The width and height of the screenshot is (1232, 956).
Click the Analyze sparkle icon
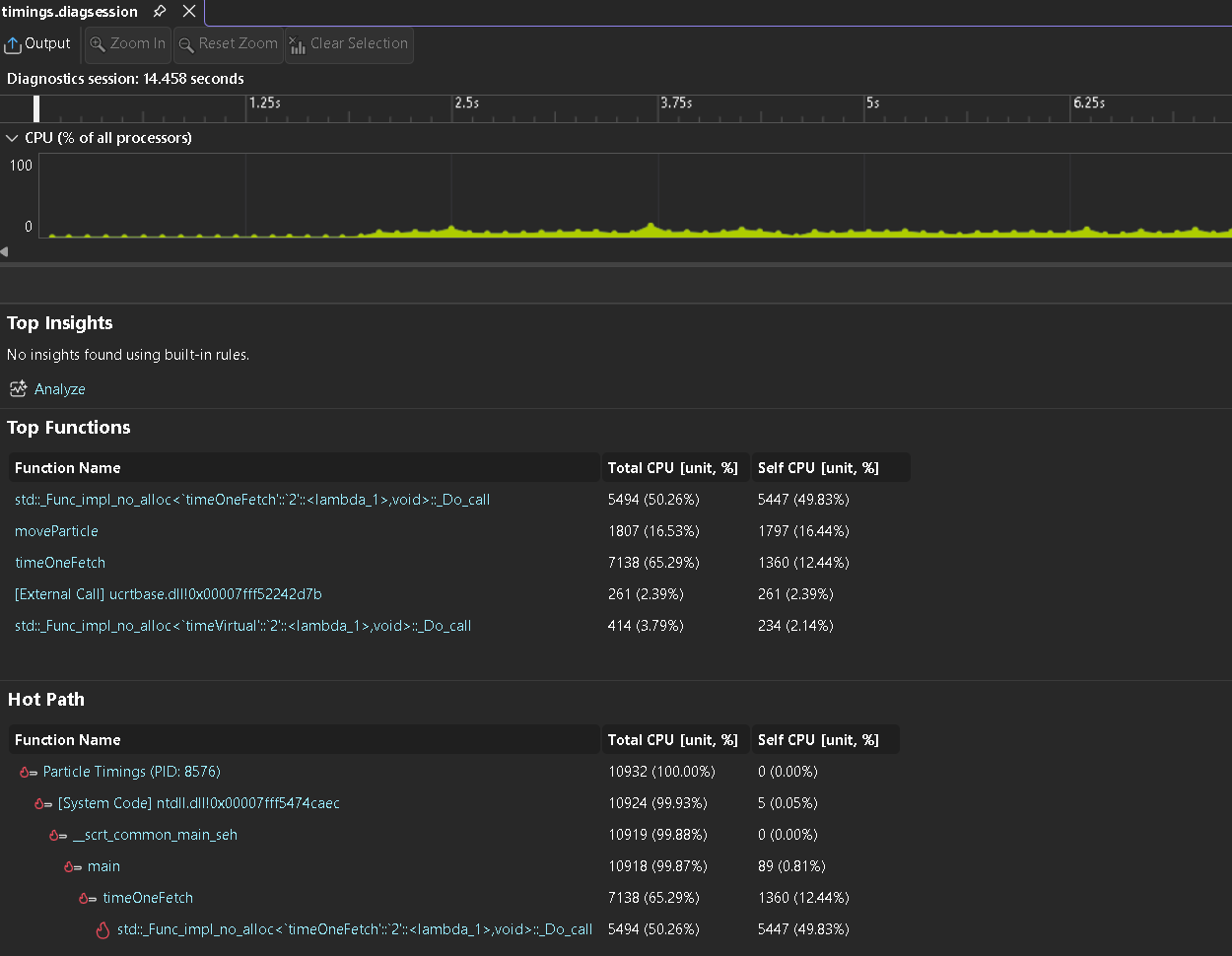[x=18, y=388]
